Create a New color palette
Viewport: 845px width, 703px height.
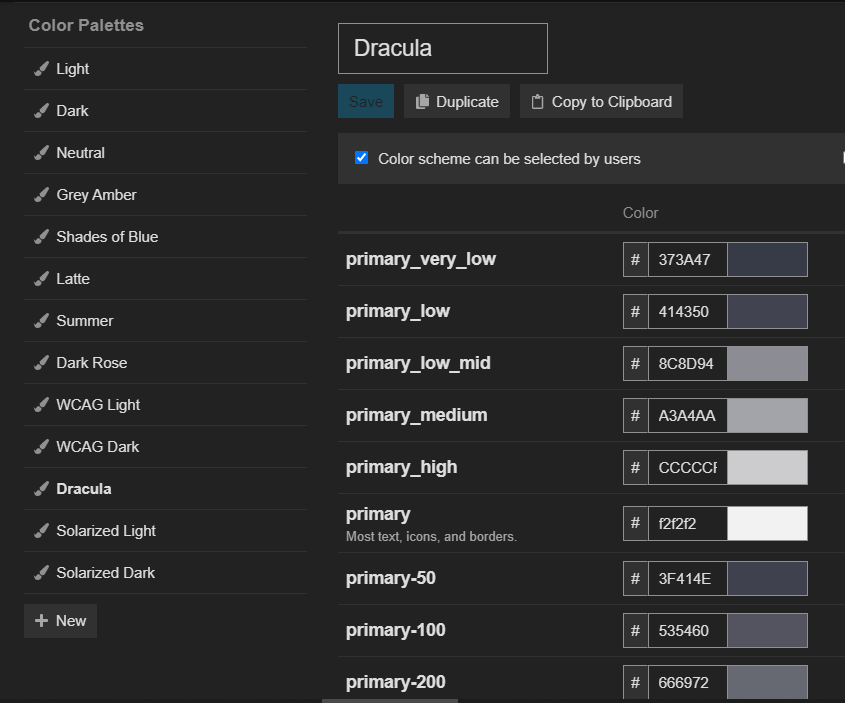(60, 621)
